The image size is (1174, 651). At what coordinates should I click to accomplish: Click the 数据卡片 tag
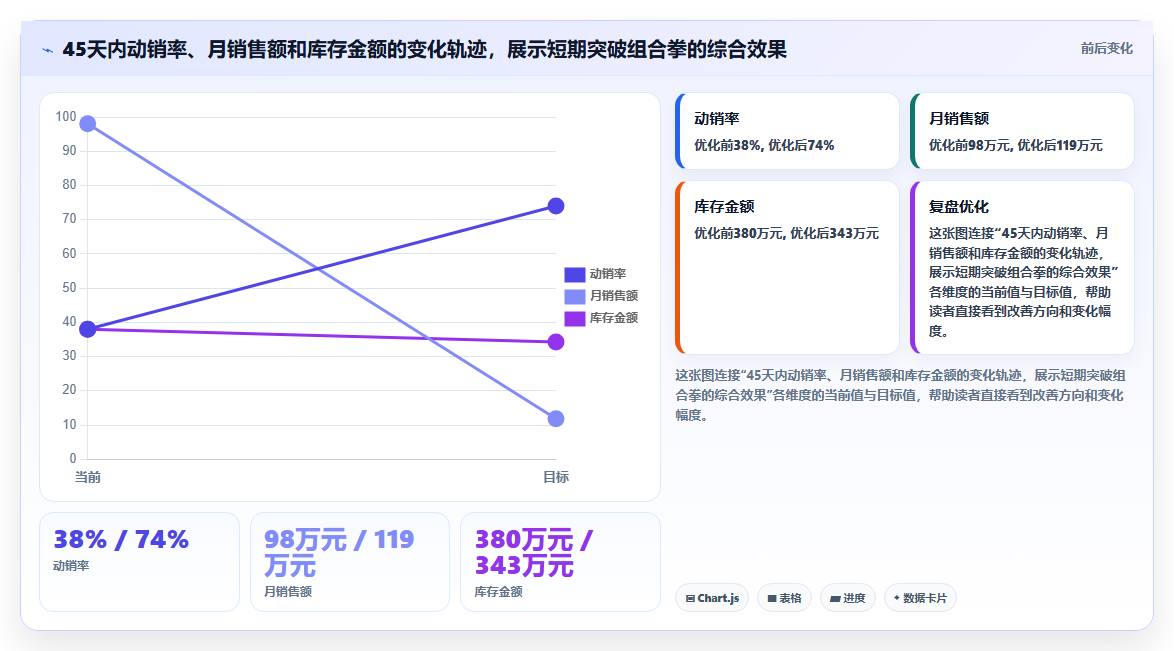point(920,598)
